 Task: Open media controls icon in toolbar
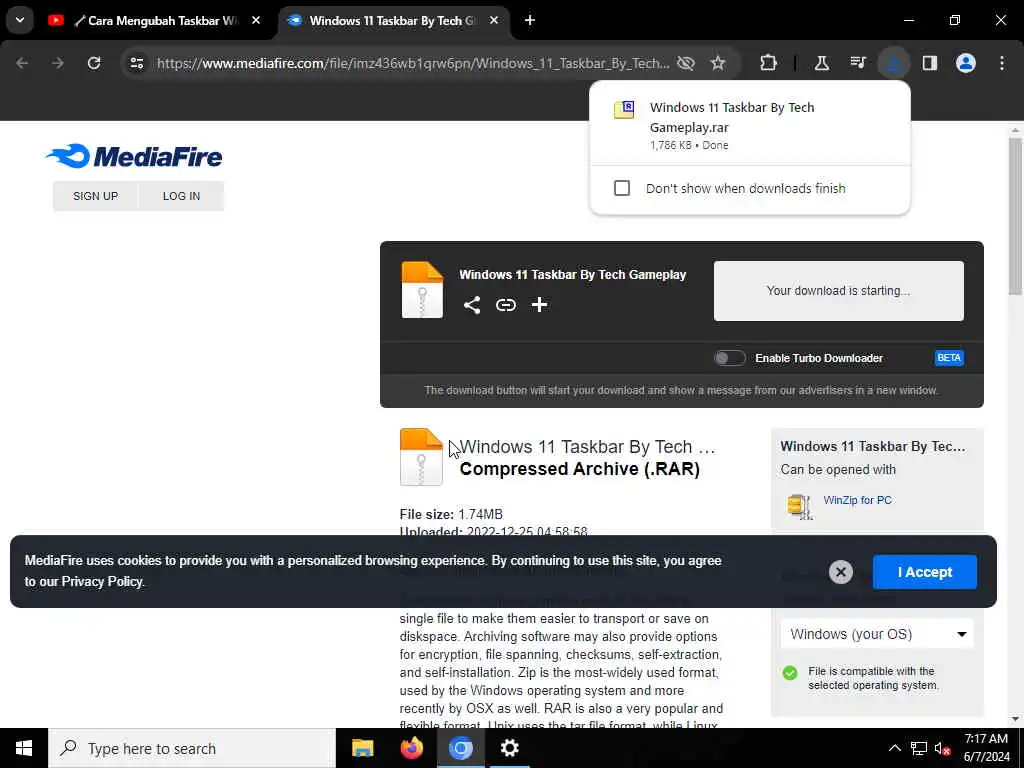coord(857,63)
